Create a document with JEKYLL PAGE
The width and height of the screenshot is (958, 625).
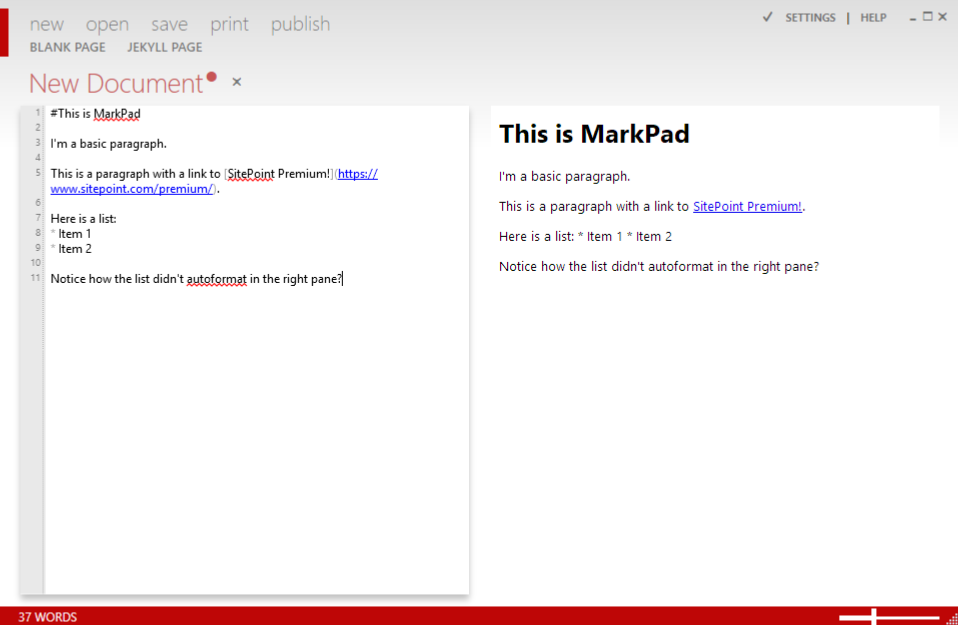(164, 47)
